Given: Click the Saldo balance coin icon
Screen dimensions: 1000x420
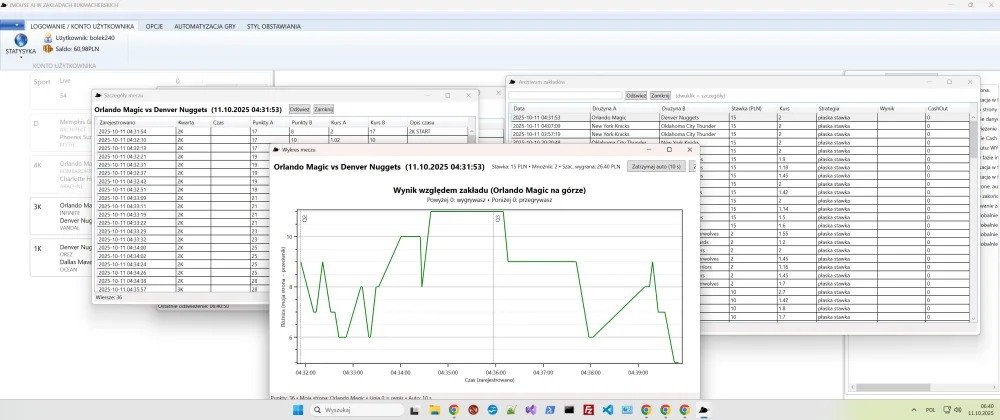Looking at the screenshot, I should (x=49, y=48).
